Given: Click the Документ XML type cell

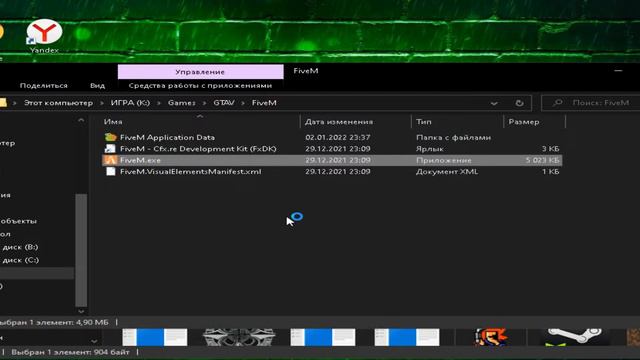Looking at the screenshot, I should [447, 171].
